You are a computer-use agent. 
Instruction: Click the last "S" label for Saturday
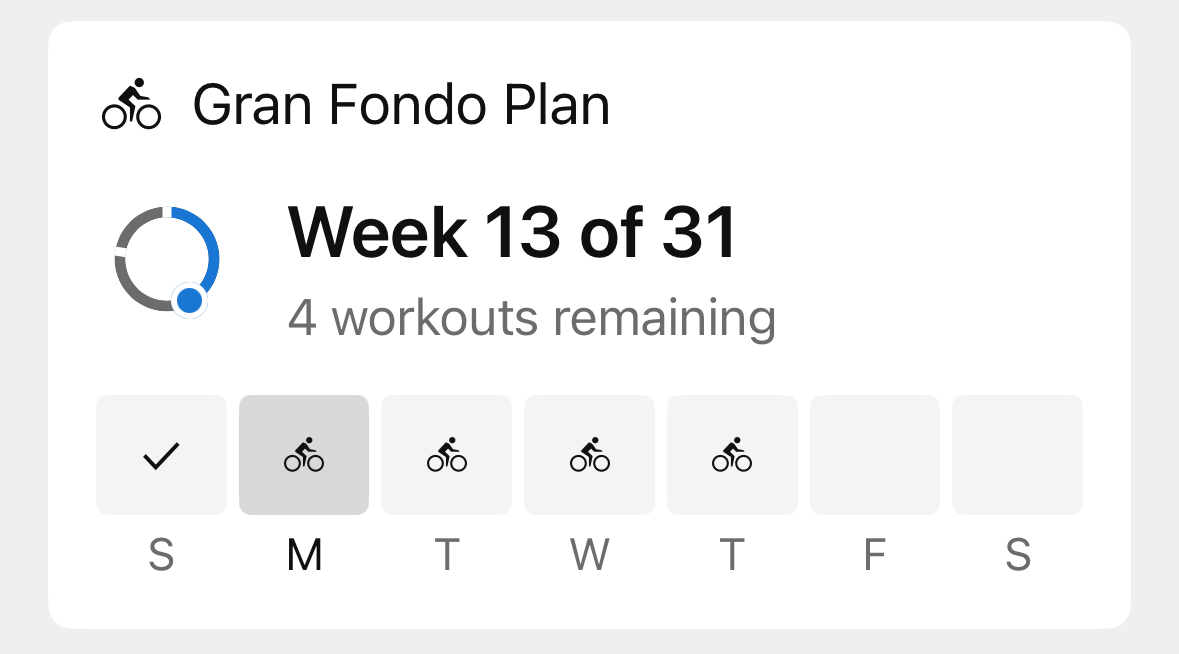coord(1017,555)
